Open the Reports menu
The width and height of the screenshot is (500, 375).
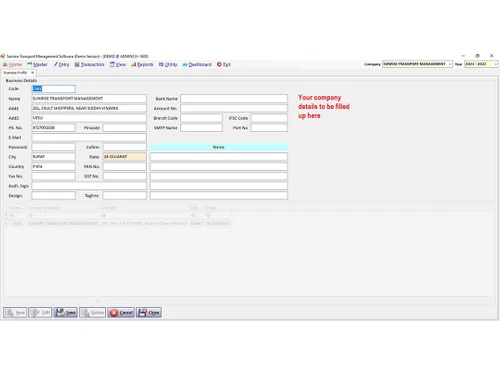point(142,64)
